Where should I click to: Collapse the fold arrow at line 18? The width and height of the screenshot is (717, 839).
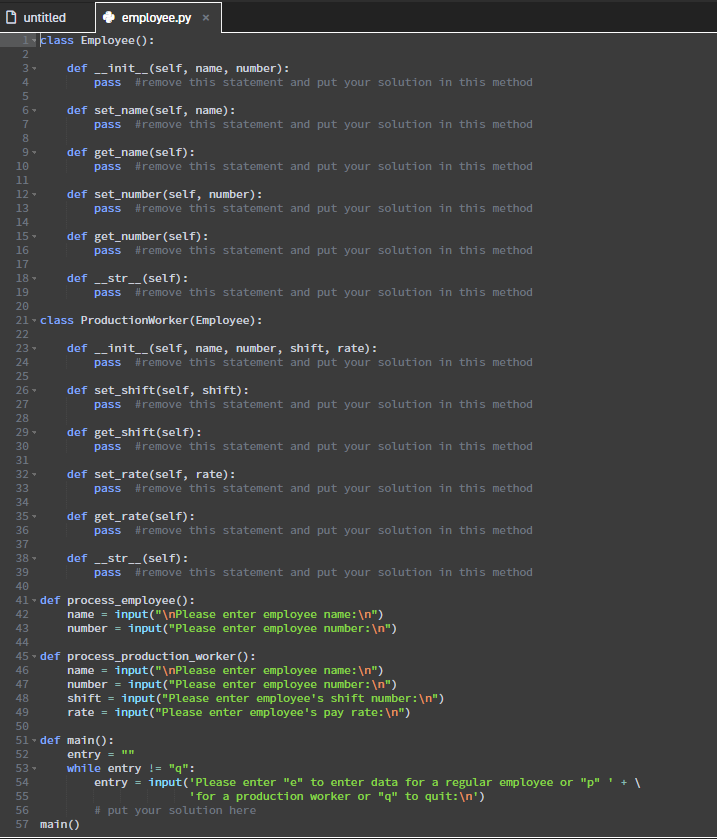pos(34,279)
